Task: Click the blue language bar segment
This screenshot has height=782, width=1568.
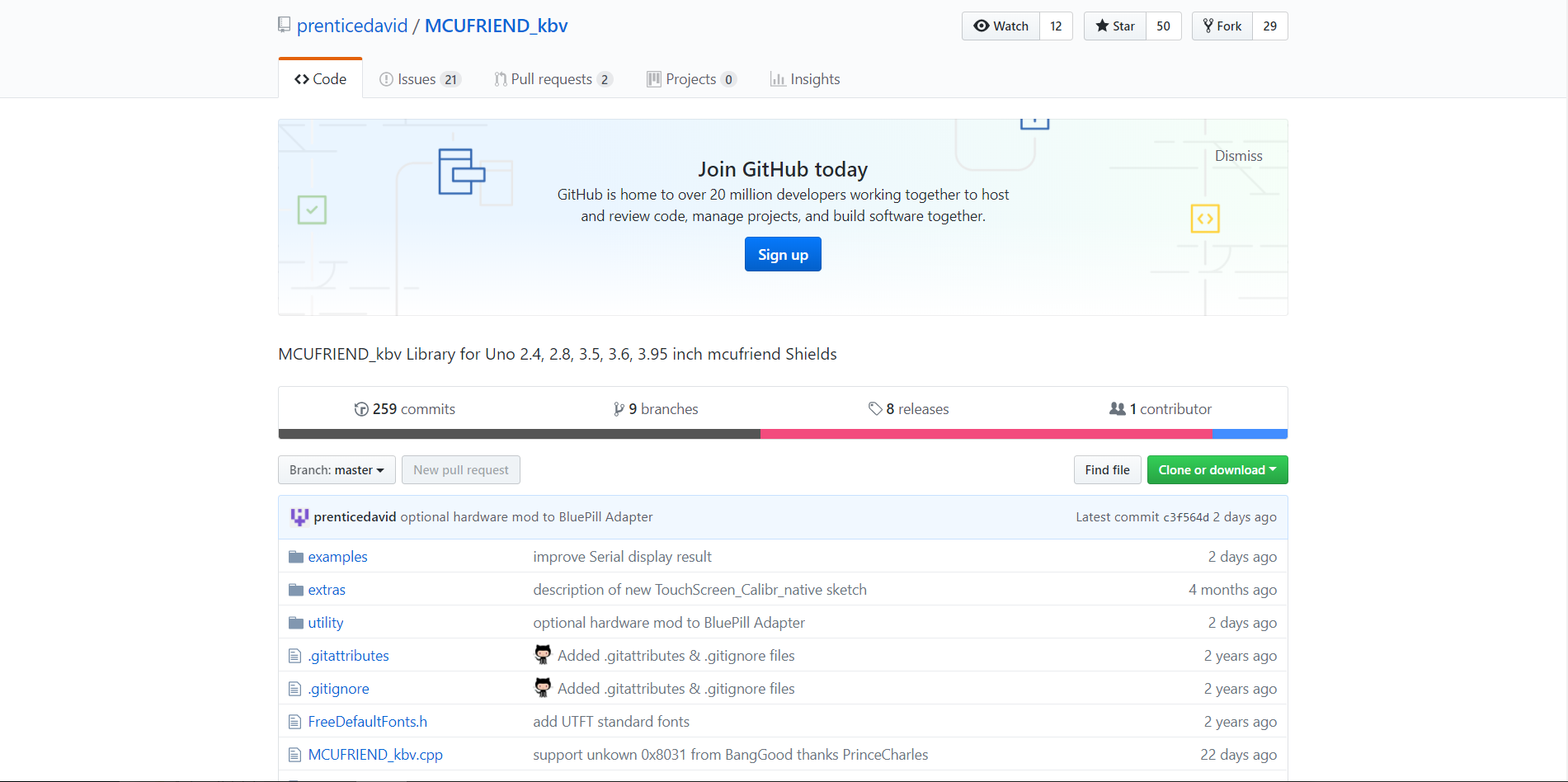Action: point(1250,434)
